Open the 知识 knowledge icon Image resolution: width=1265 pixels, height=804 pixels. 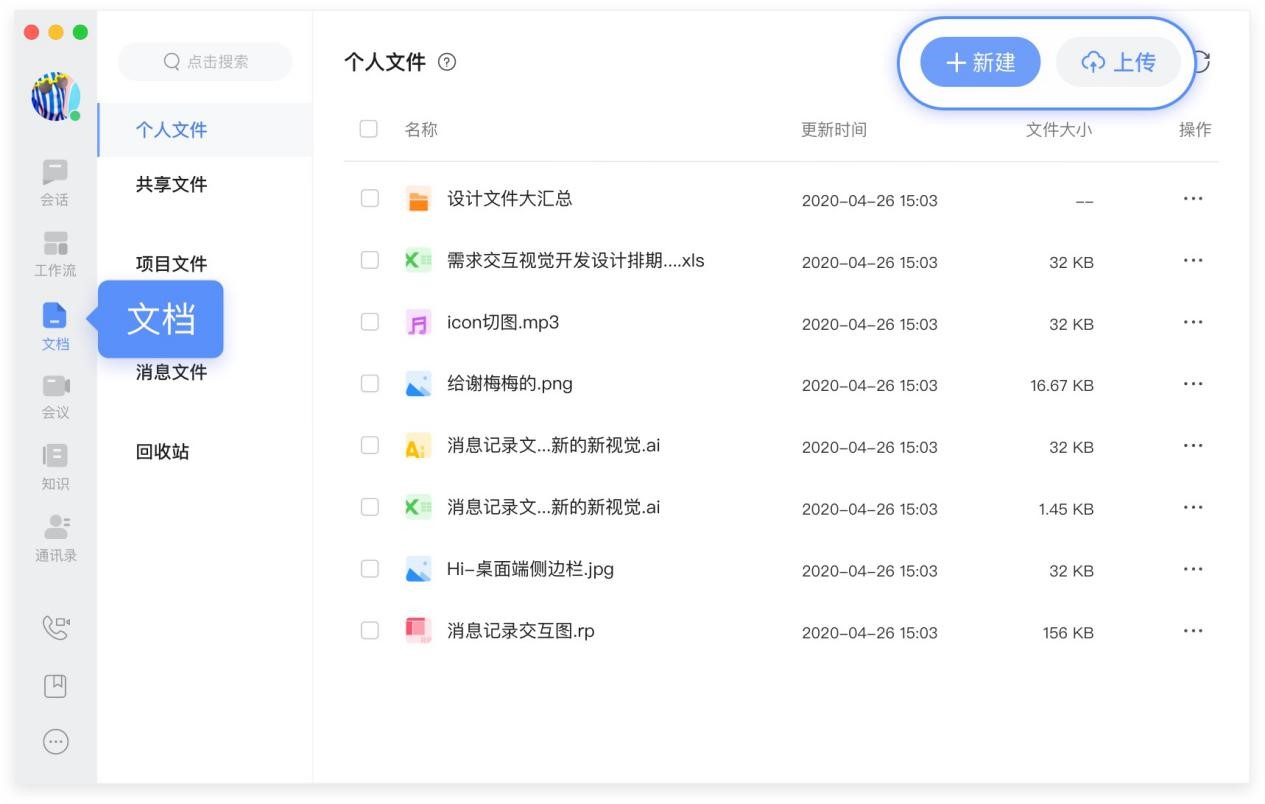(x=55, y=457)
